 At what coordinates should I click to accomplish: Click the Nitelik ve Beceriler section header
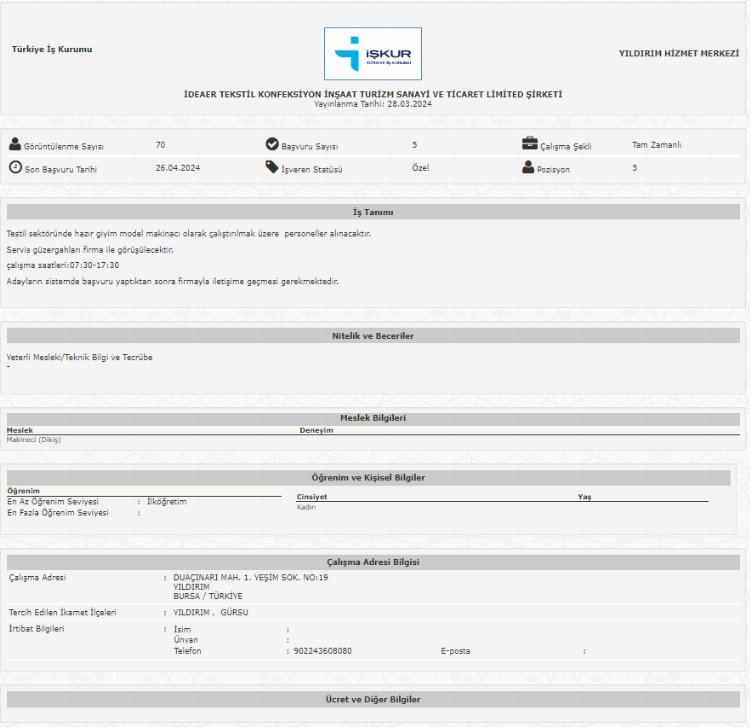pyautogui.click(x=373, y=336)
